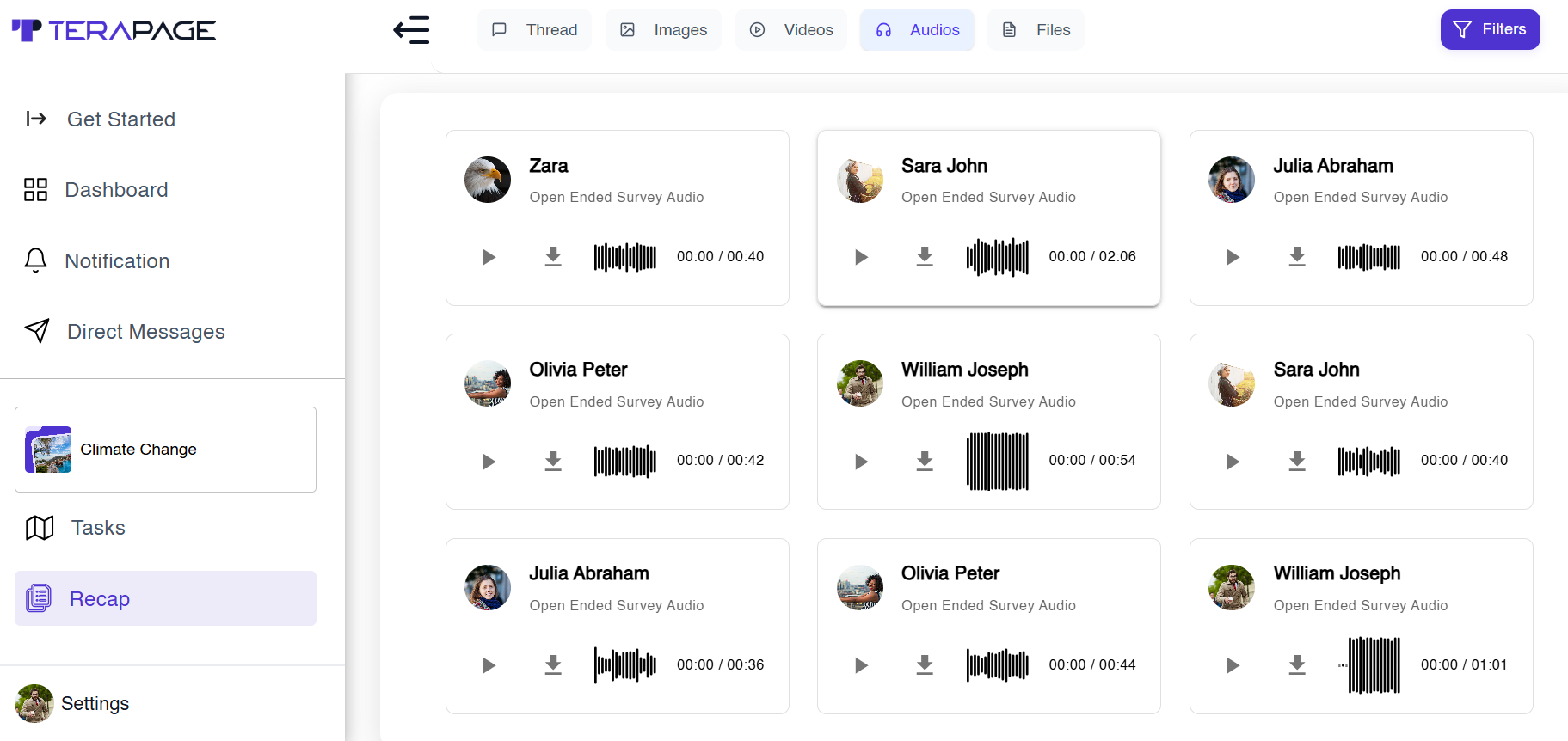The image size is (1568, 741).
Task: Play Zara's 00:40 audio recording
Action: (x=489, y=257)
